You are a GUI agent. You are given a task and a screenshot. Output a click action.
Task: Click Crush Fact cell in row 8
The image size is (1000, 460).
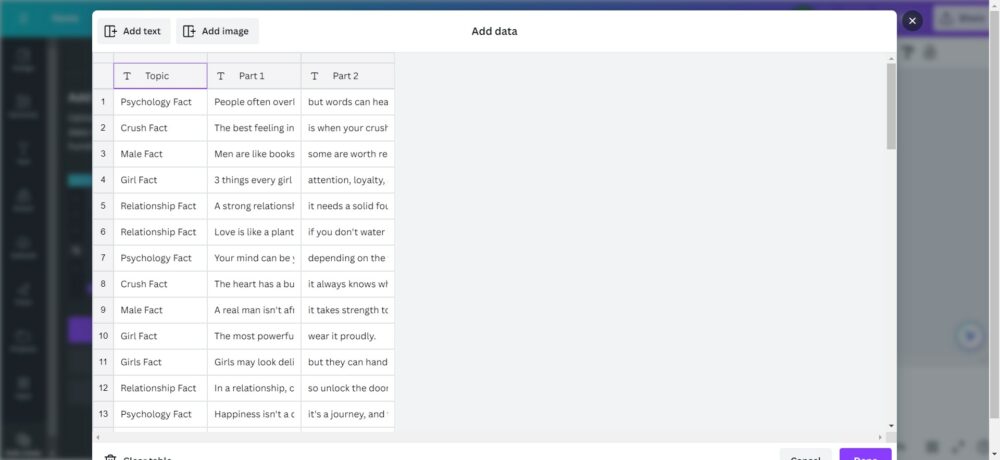(160, 284)
